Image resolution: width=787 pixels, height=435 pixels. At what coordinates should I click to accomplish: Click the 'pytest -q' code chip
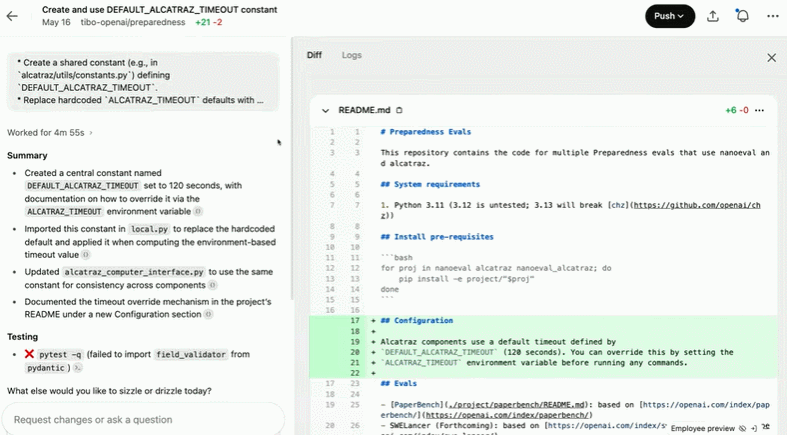click(x=60, y=355)
